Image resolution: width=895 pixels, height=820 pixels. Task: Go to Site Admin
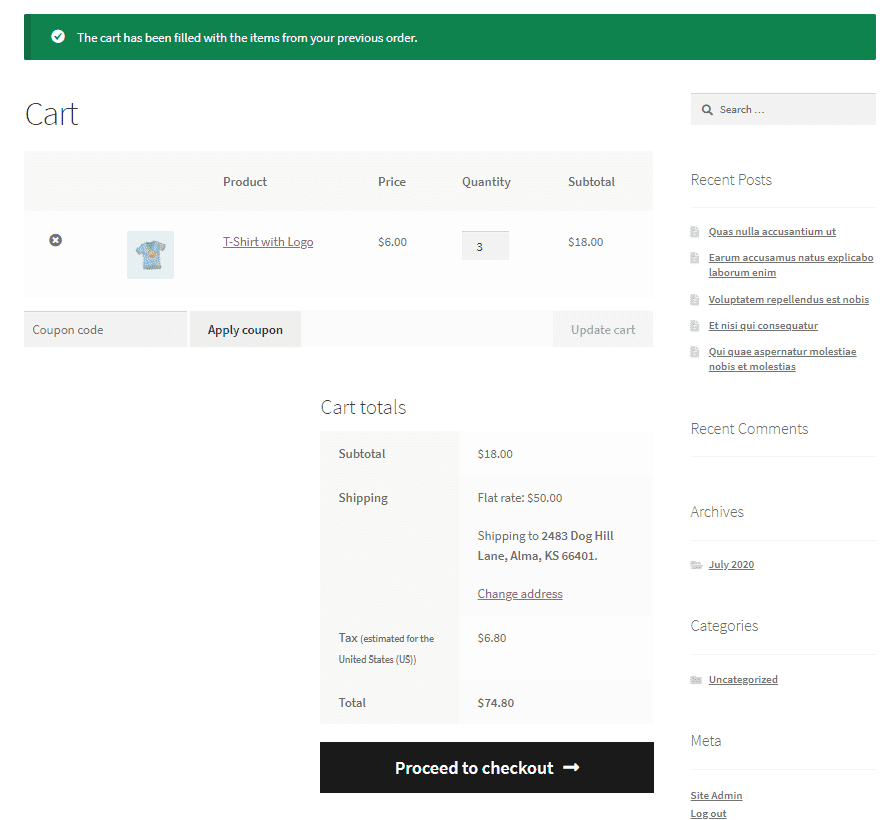pyautogui.click(x=716, y=795)
